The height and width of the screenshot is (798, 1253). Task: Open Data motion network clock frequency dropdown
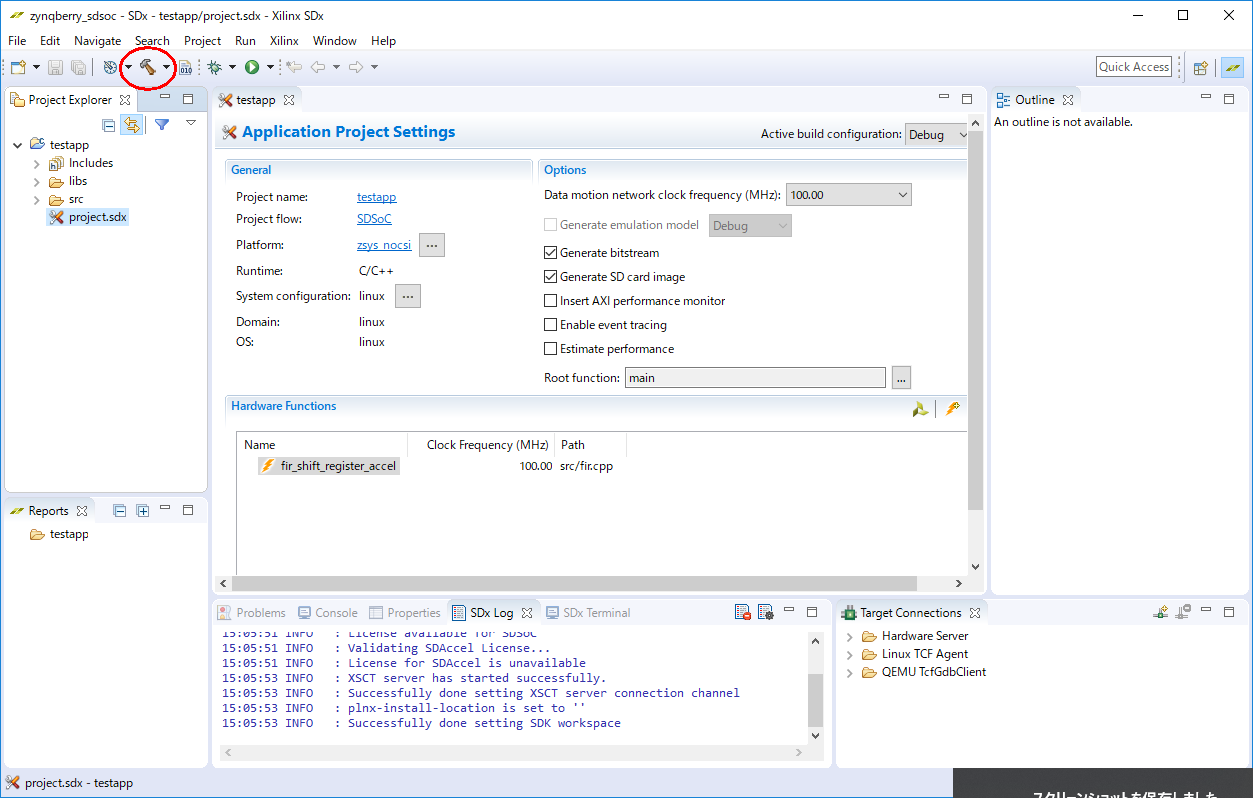click(x=848, y=195)
